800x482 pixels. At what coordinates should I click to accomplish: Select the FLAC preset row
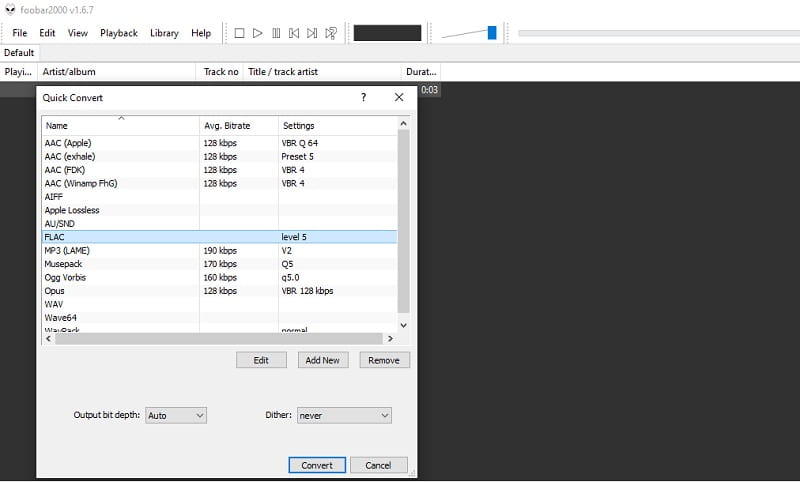[219, 237]
